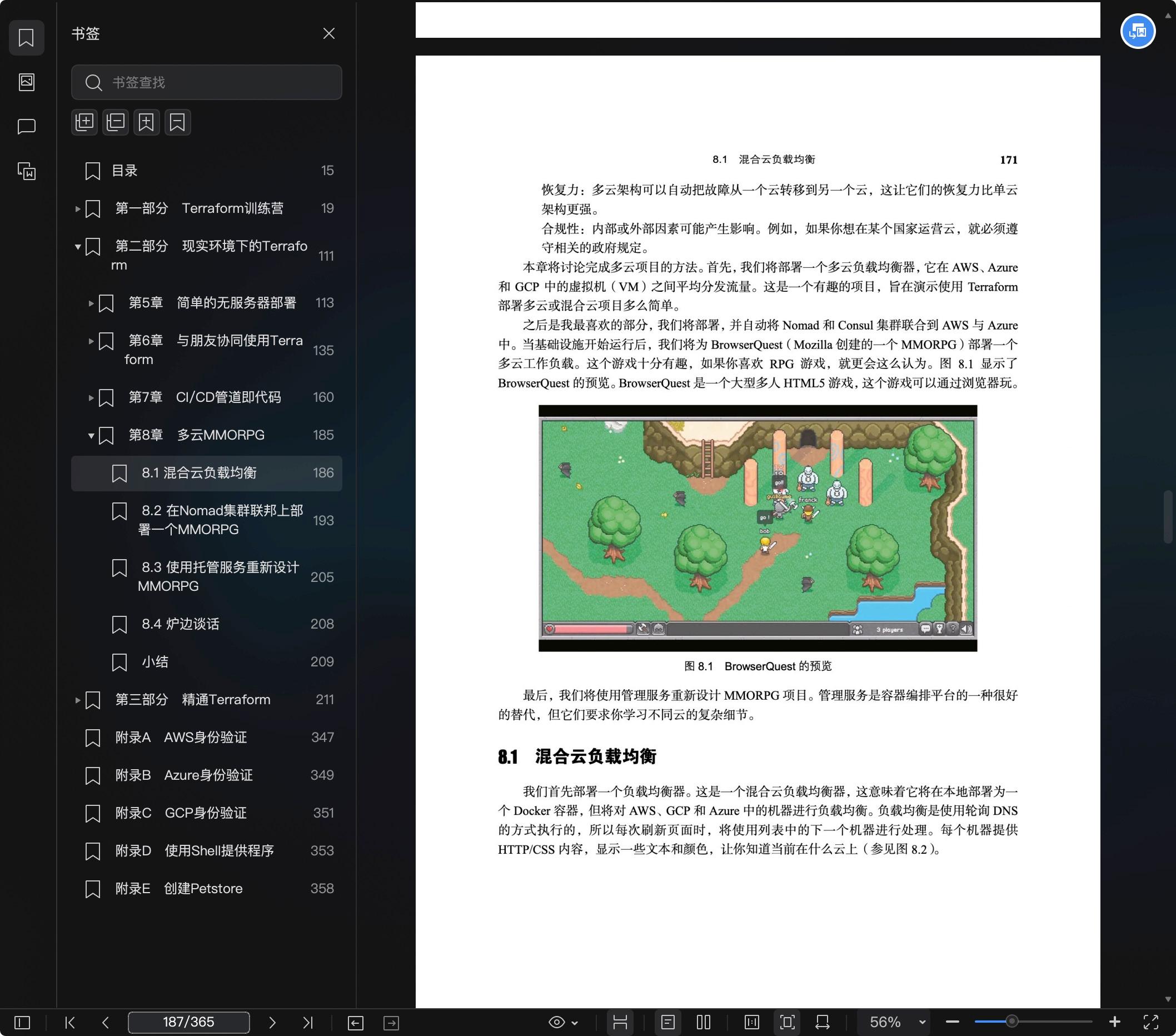Open 附录D 使用Shell提供程序 bookmark

pos(207,851)
